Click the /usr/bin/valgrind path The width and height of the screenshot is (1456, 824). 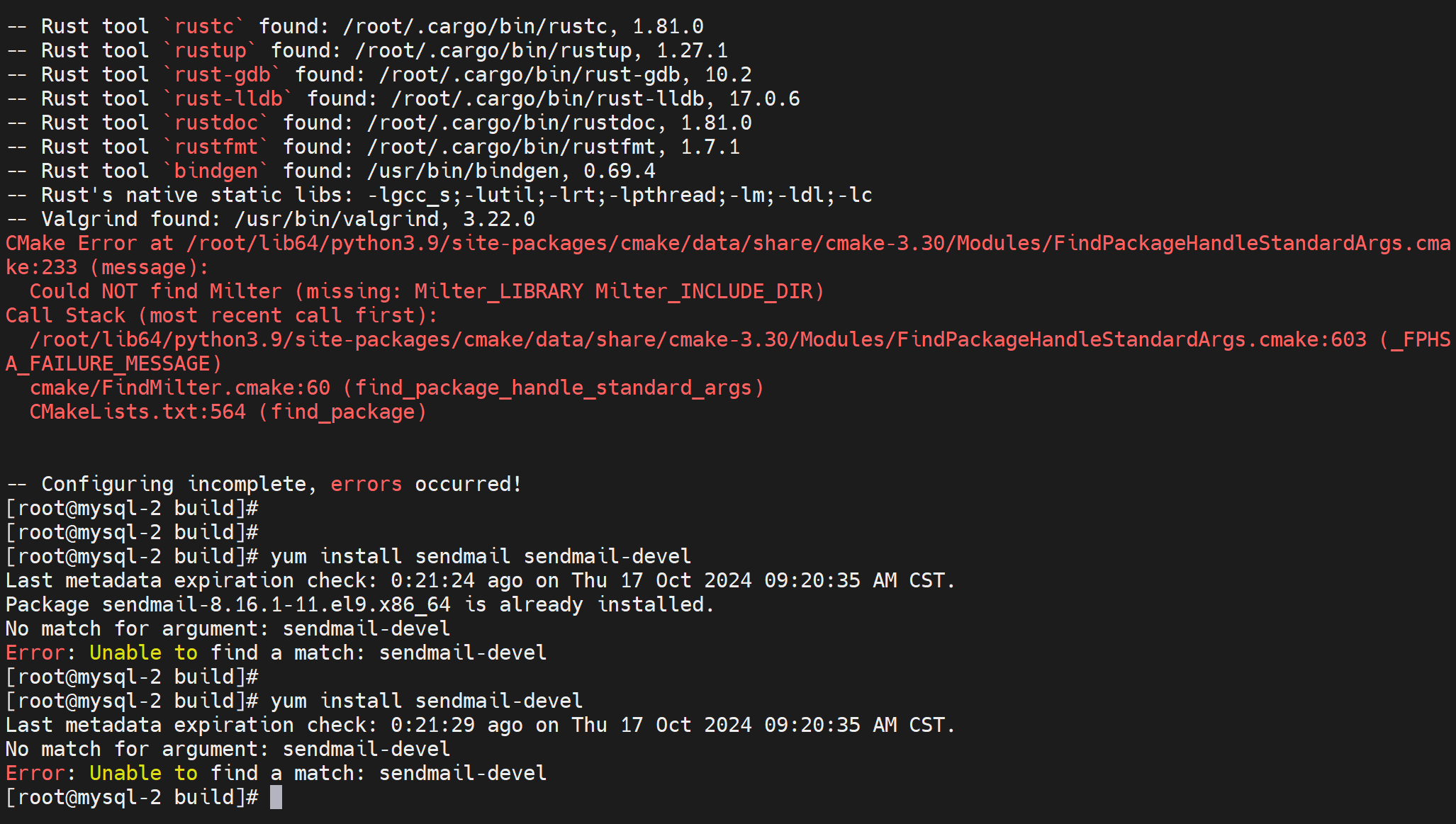coord(337,219)
